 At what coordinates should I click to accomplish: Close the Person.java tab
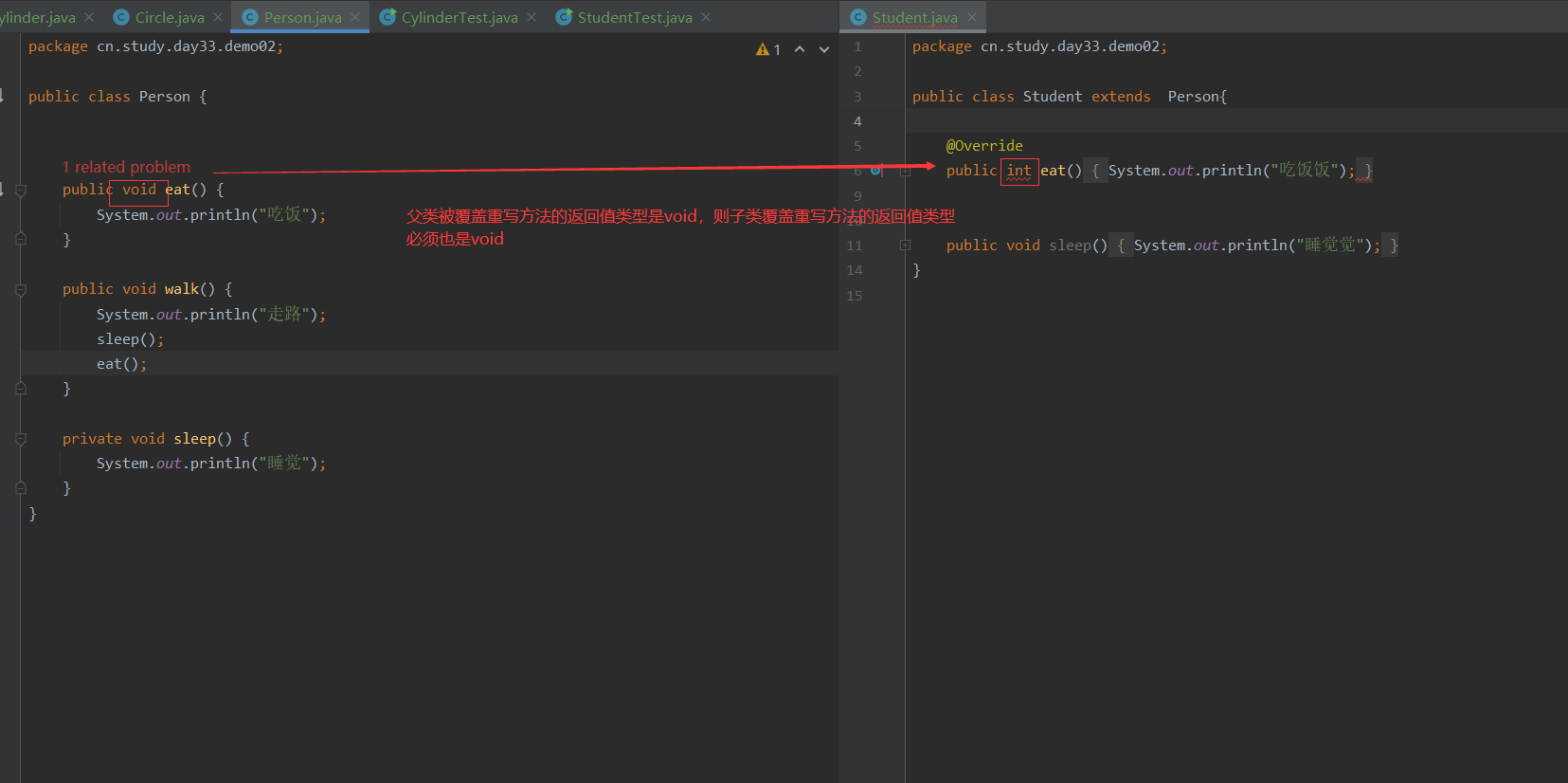tap(355, 17)
